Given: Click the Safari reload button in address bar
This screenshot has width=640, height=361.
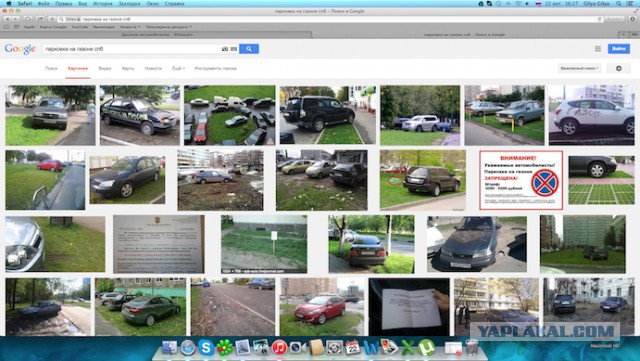Looking at the screenshot, I should click(x=599, y=19).
